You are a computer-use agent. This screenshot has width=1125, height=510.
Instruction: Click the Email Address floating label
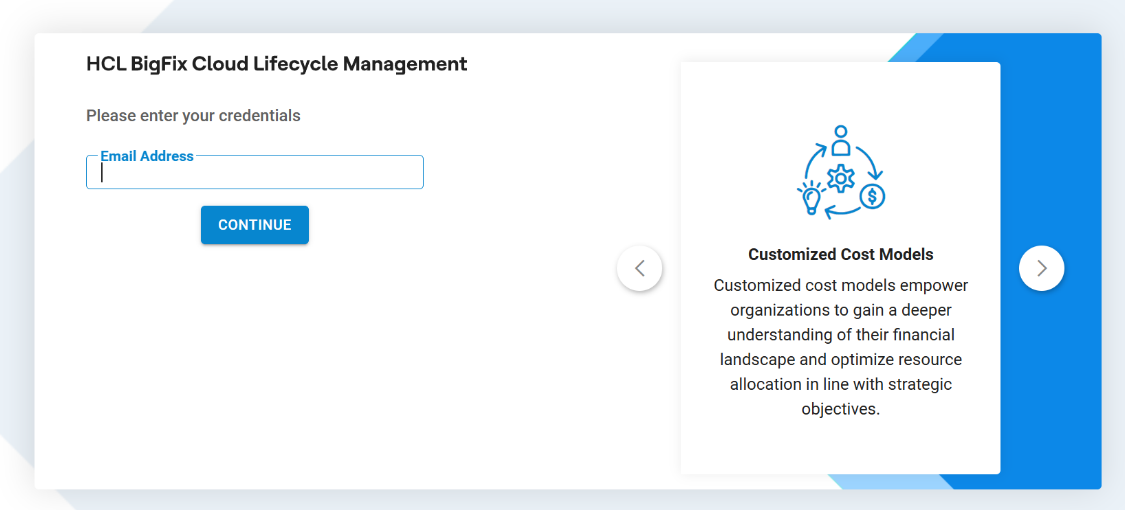coord(147,156)
